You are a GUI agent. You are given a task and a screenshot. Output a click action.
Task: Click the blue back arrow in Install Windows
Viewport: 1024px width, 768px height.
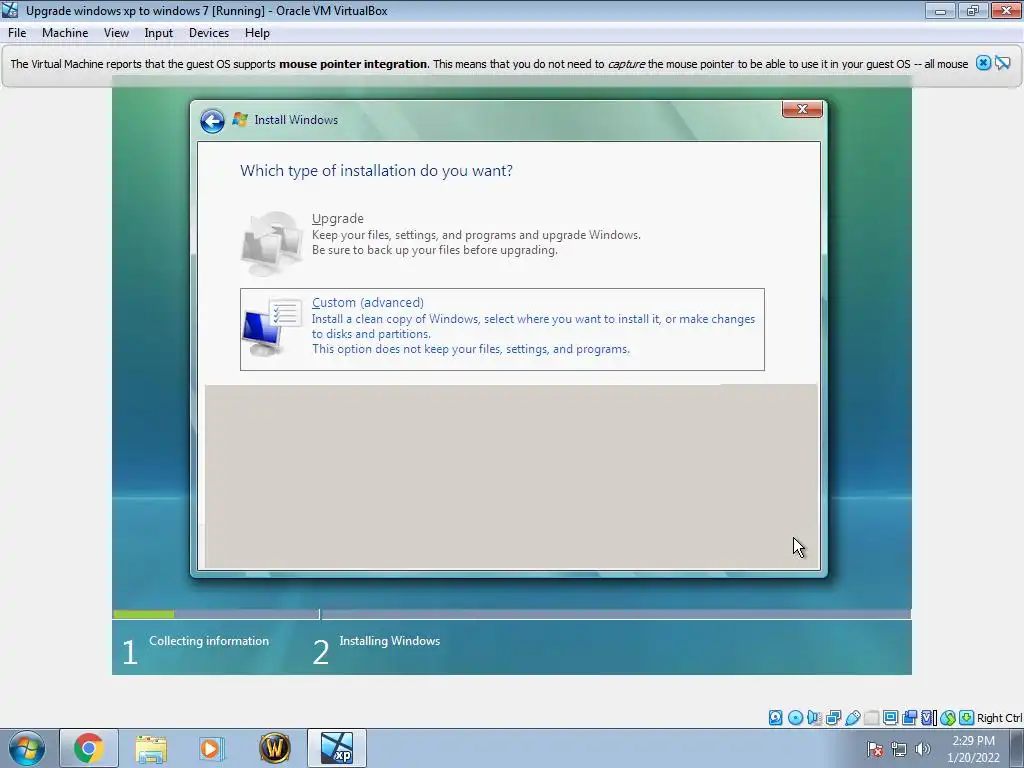point(212,121)
